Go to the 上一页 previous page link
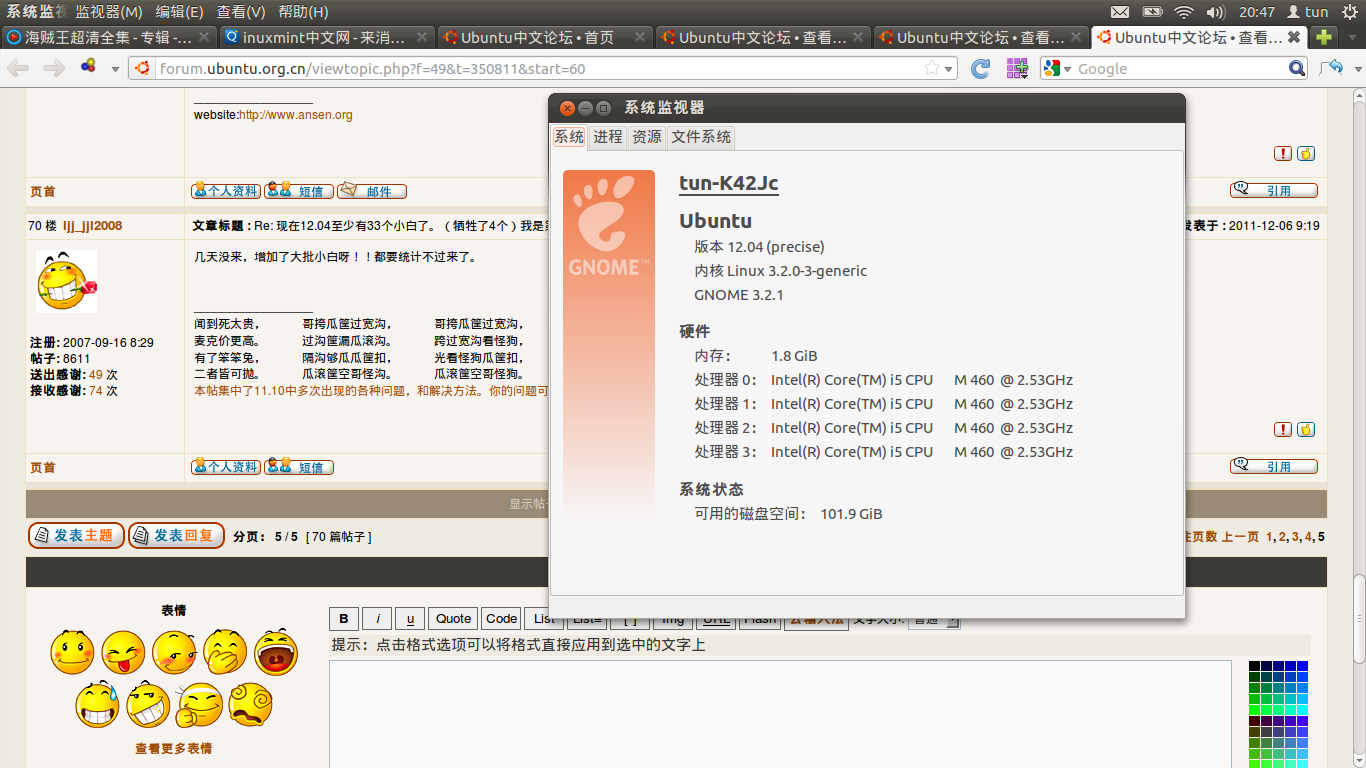Screen dimensions: 1366x768 point(1241,537)
